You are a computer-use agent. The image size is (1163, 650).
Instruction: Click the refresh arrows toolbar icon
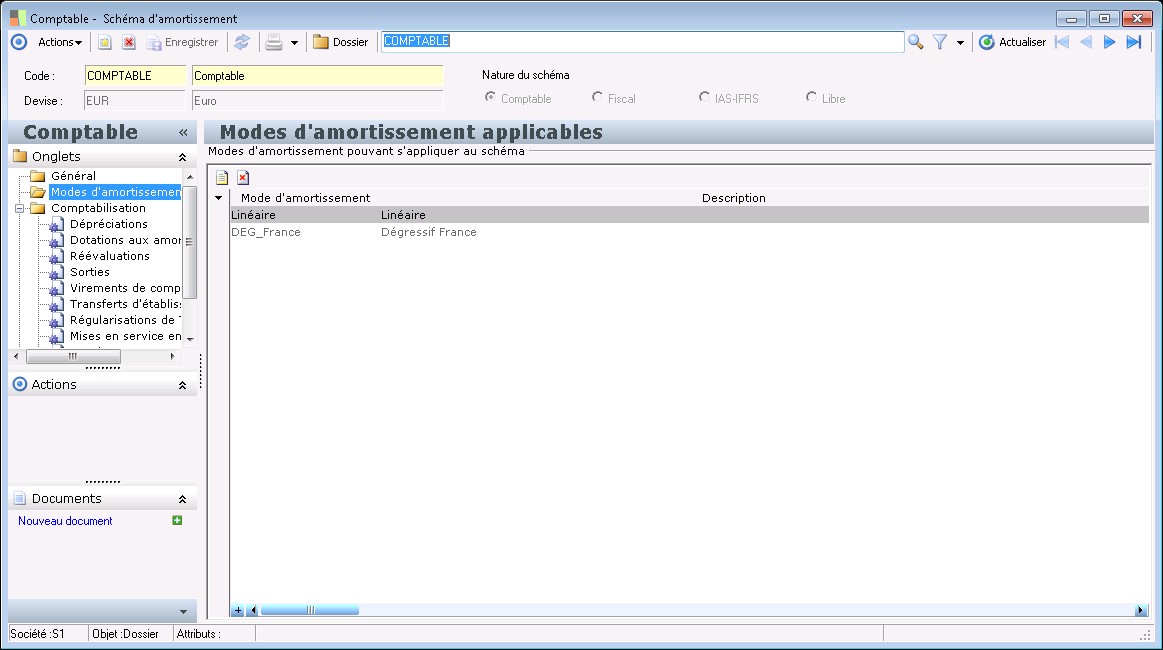(x=242, y=42)
